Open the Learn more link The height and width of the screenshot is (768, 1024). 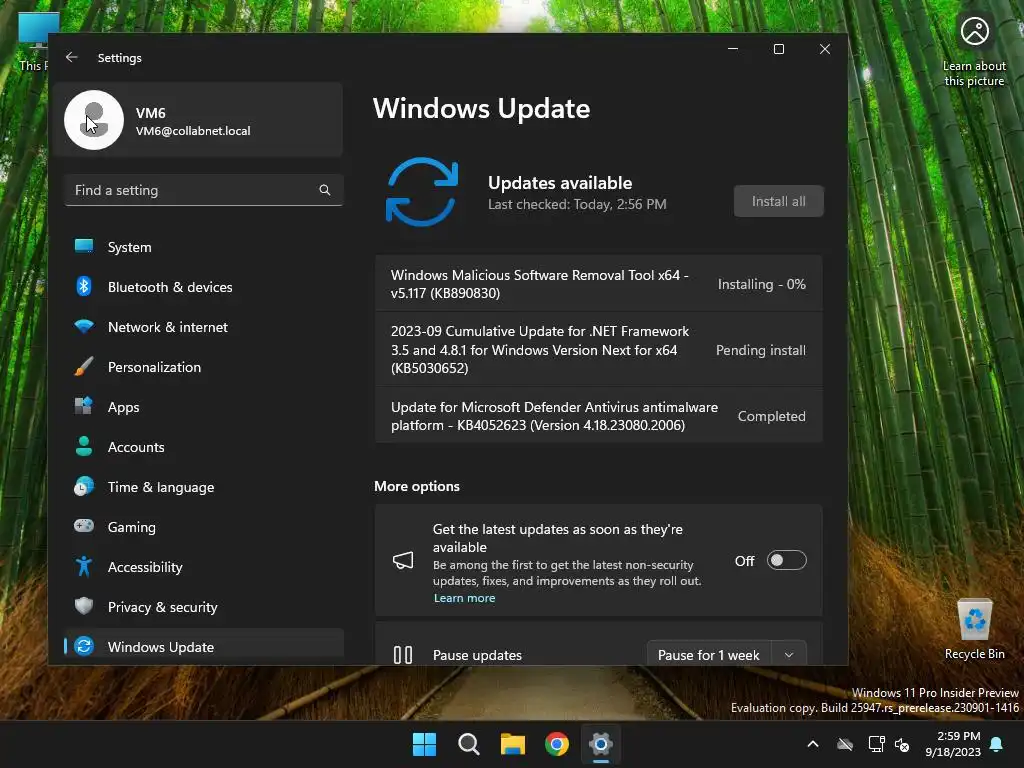(464, 598)
